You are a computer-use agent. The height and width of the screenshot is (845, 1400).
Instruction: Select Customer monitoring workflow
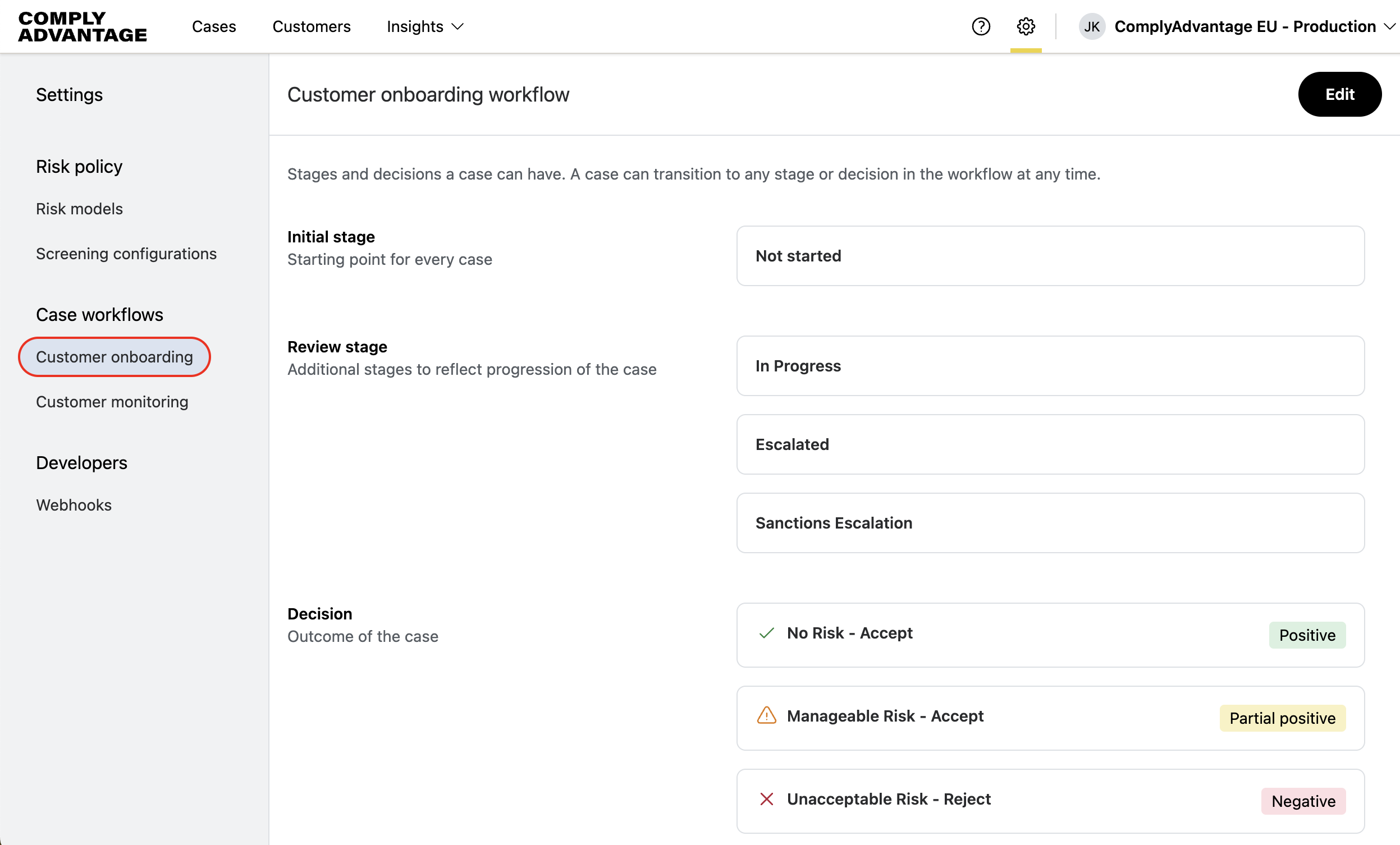point(112,402)
